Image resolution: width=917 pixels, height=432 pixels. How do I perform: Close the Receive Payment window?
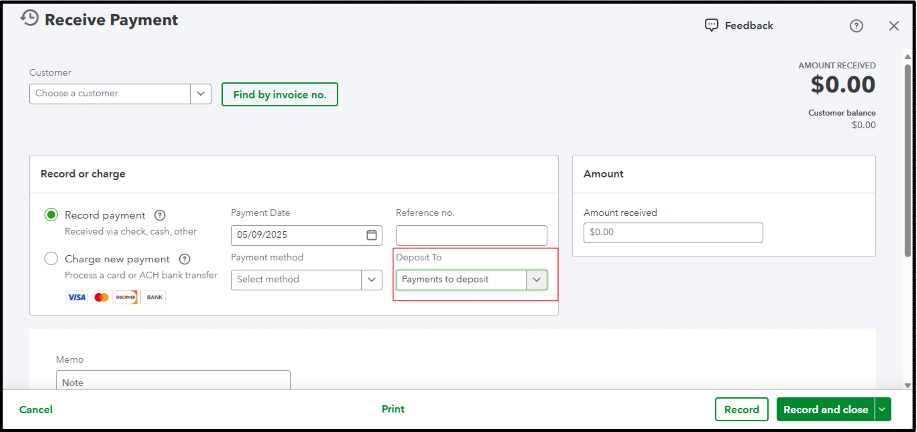[894, 26]
